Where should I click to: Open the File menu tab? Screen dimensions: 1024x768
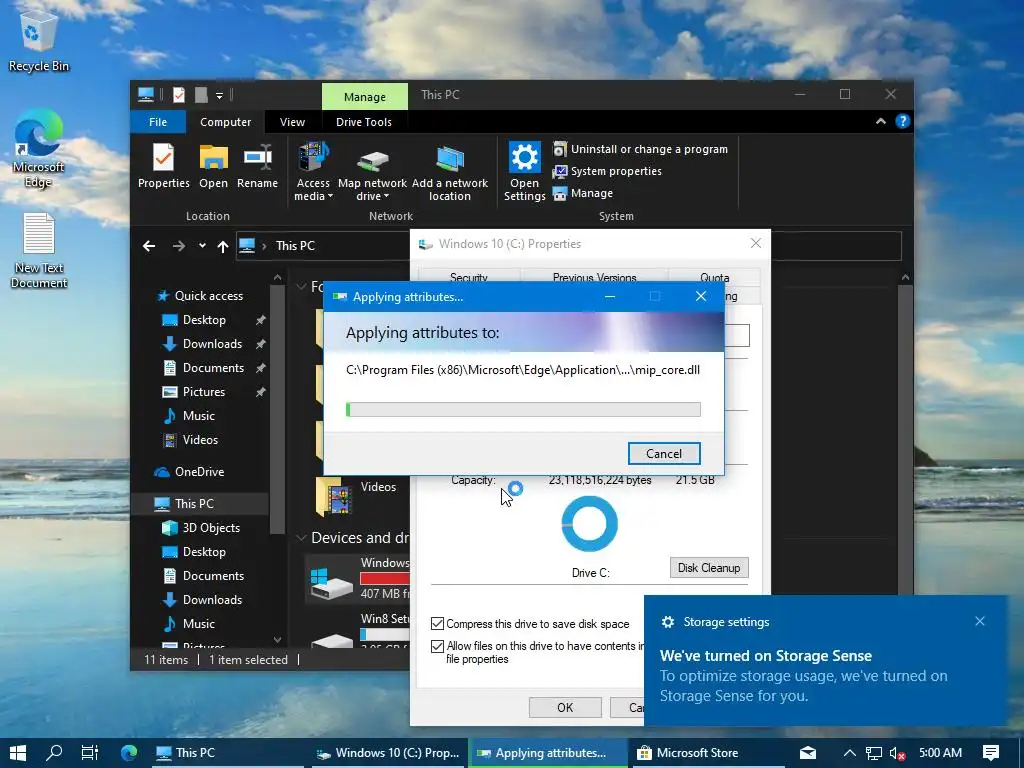point(158,122)
